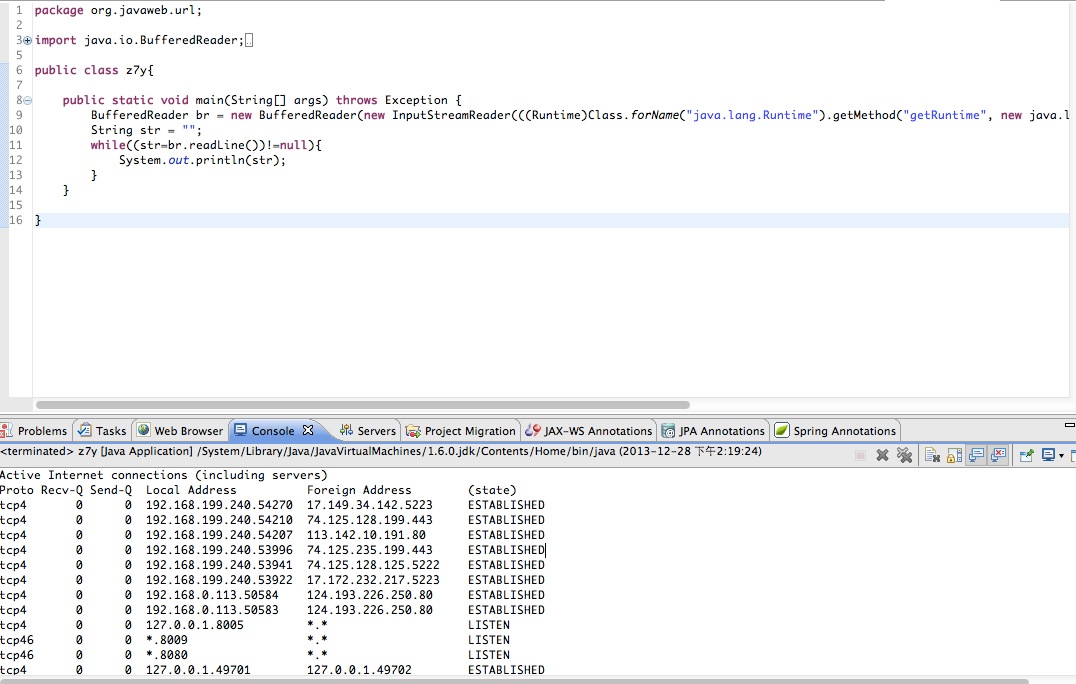Close the Console tab
1076x684 pixels.
[308, 430]
